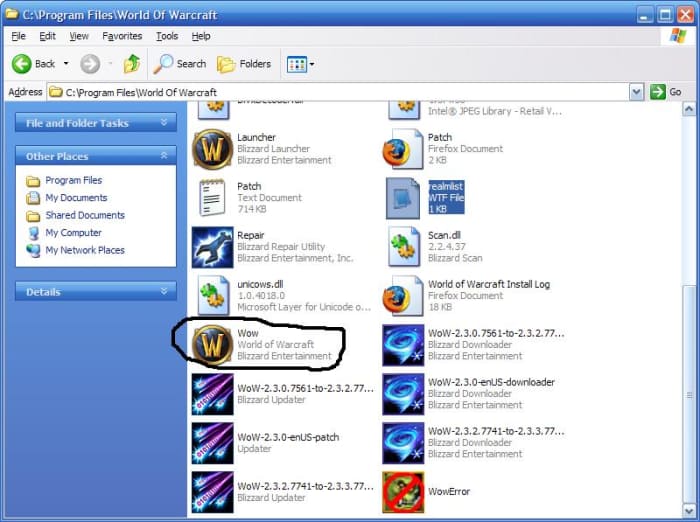
Task: Click the "18 KB" size text
Action: (440, 307)
